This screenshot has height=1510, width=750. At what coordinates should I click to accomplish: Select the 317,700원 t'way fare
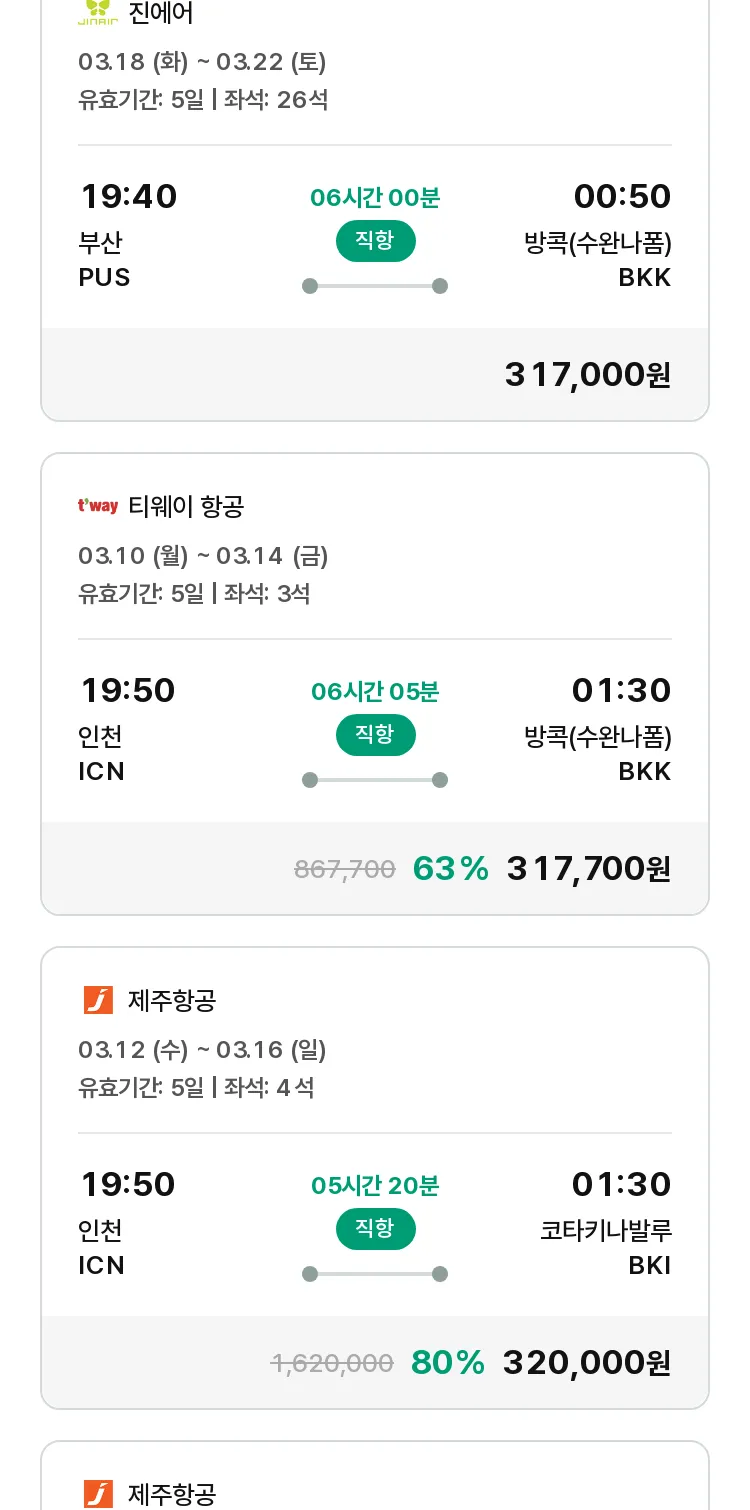coord(588,869)
